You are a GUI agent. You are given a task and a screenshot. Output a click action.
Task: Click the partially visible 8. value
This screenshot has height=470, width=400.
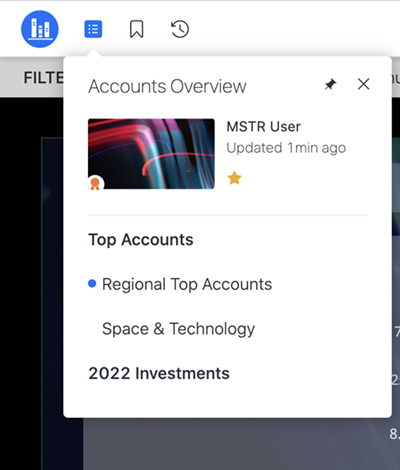pos(394,434)
